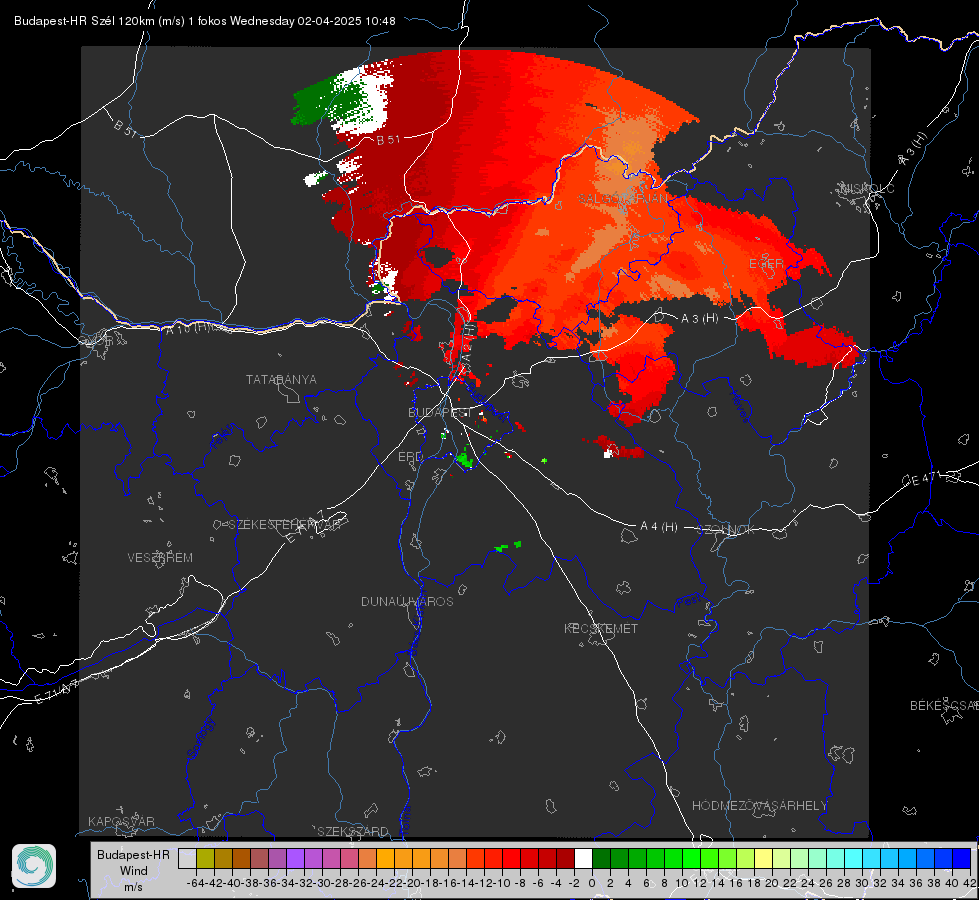Click the olive swatch above -64

click(205, 858)
